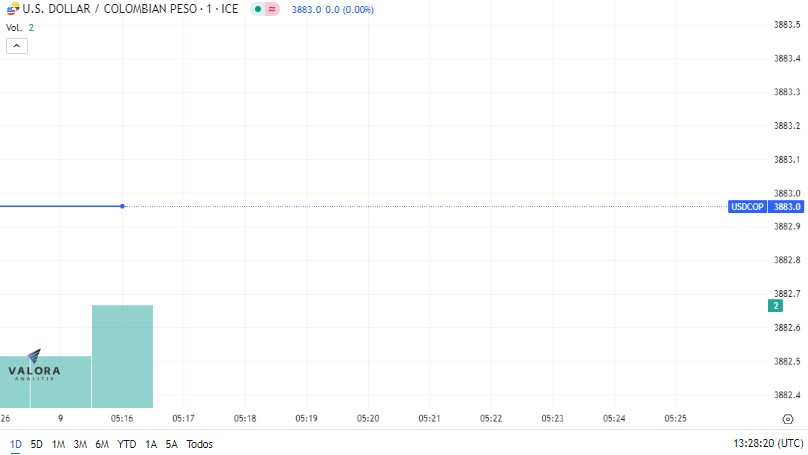This screenshot has width=808, height=455.
Task: Show all data with Todos
Action: tap(200, 444)
